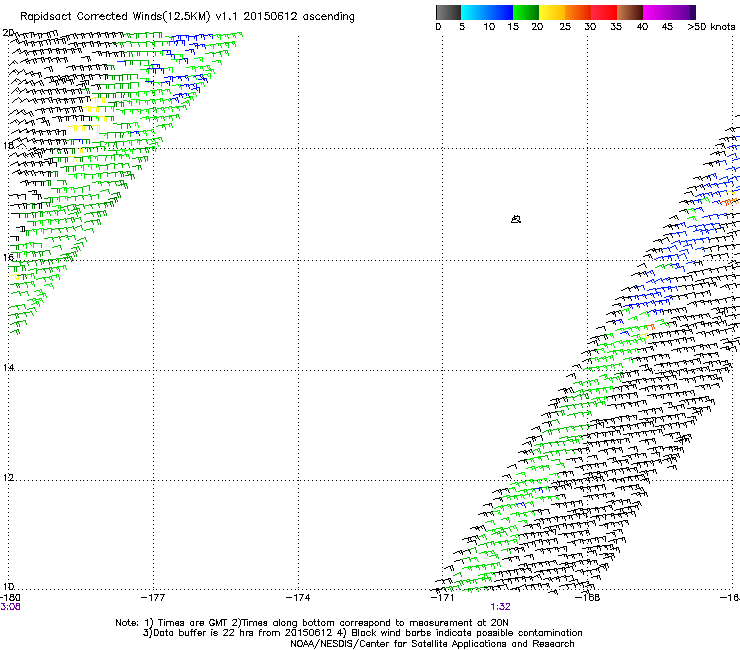Image resolution: width=740 pixels, height=650 pixels.
Task: Click the latitude 12 axis label
Action: [x=8, y=478]
